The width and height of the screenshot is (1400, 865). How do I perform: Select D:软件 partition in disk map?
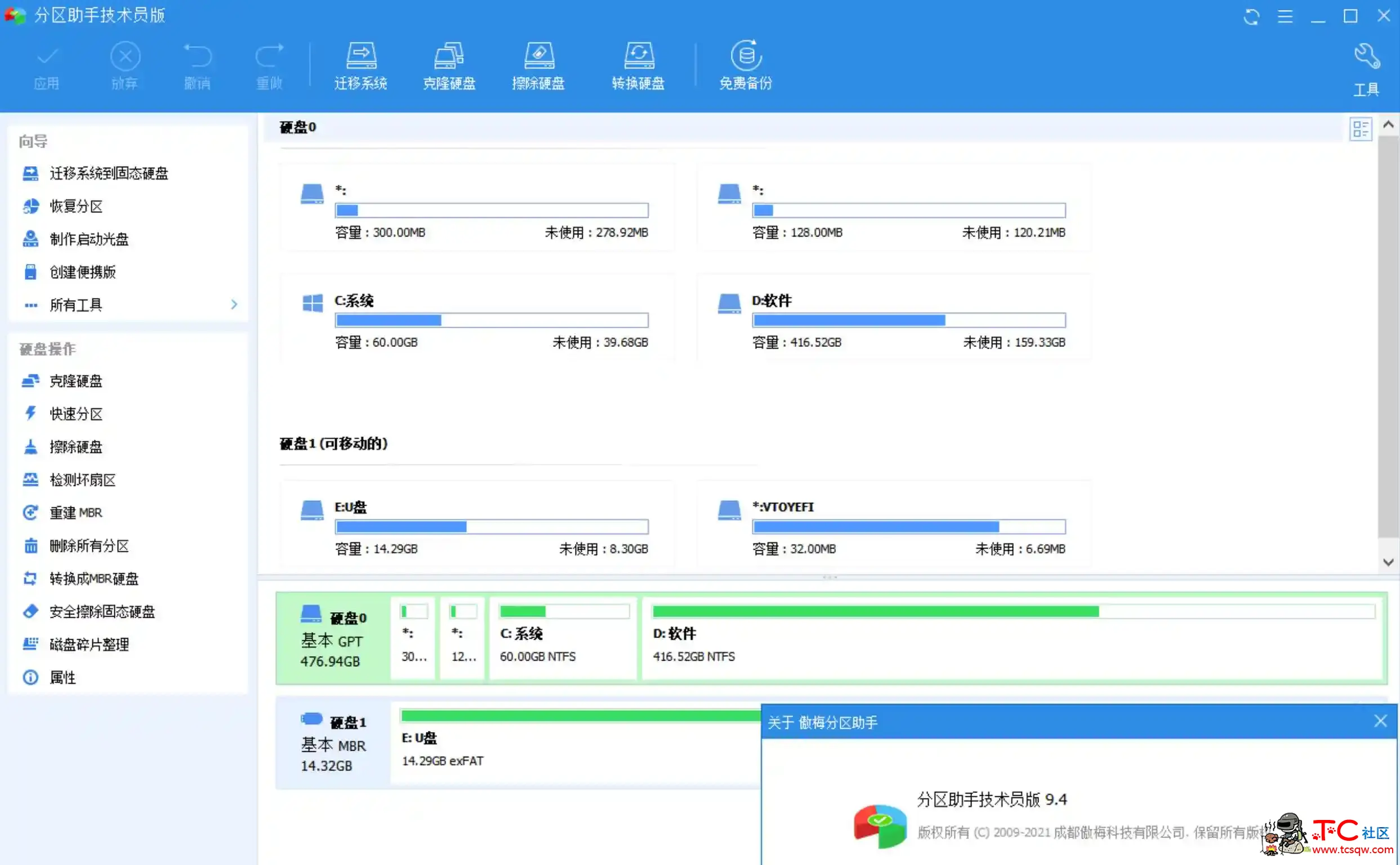(x=1009, y=634)
